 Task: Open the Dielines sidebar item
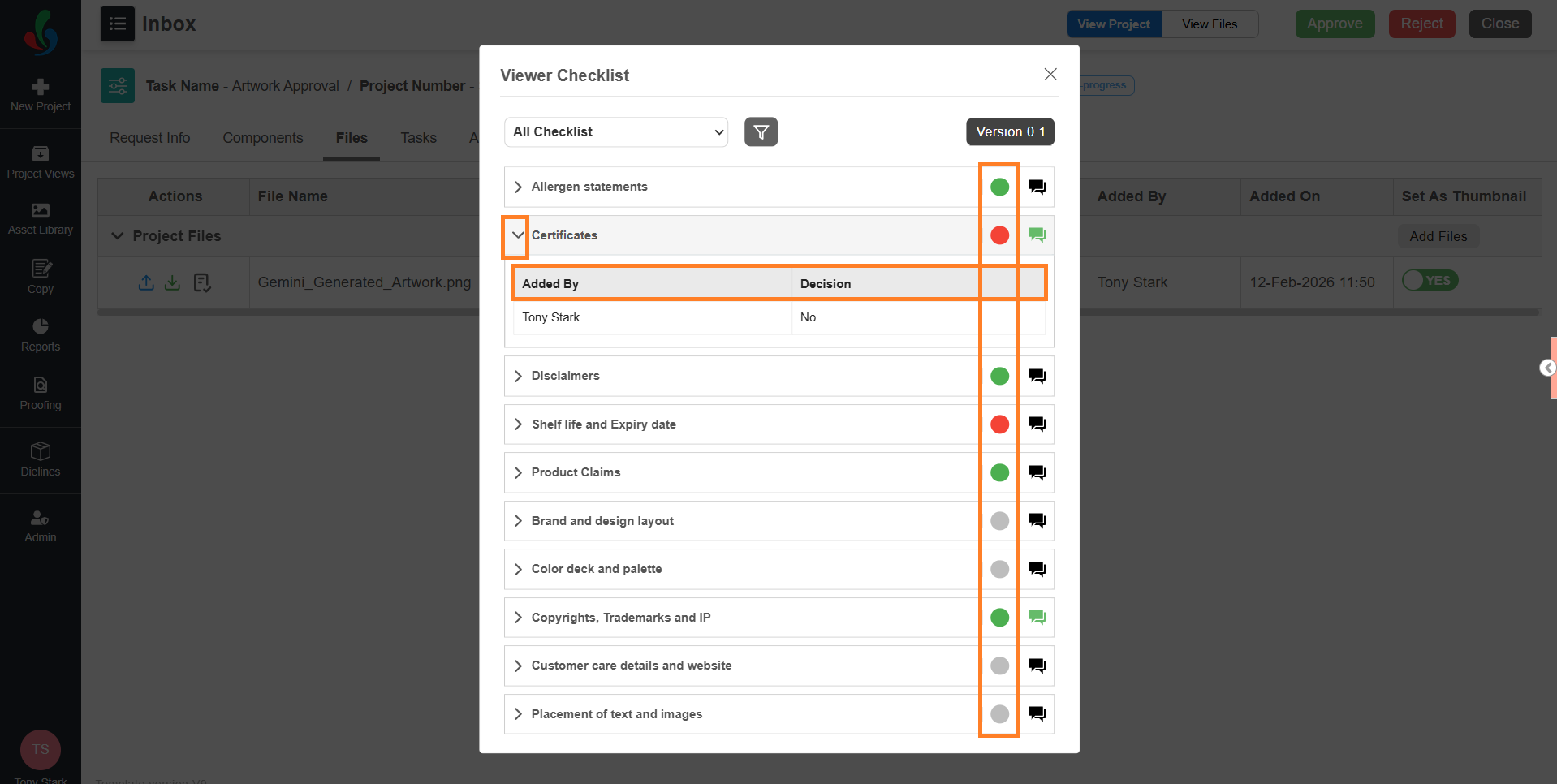[41, 459]
